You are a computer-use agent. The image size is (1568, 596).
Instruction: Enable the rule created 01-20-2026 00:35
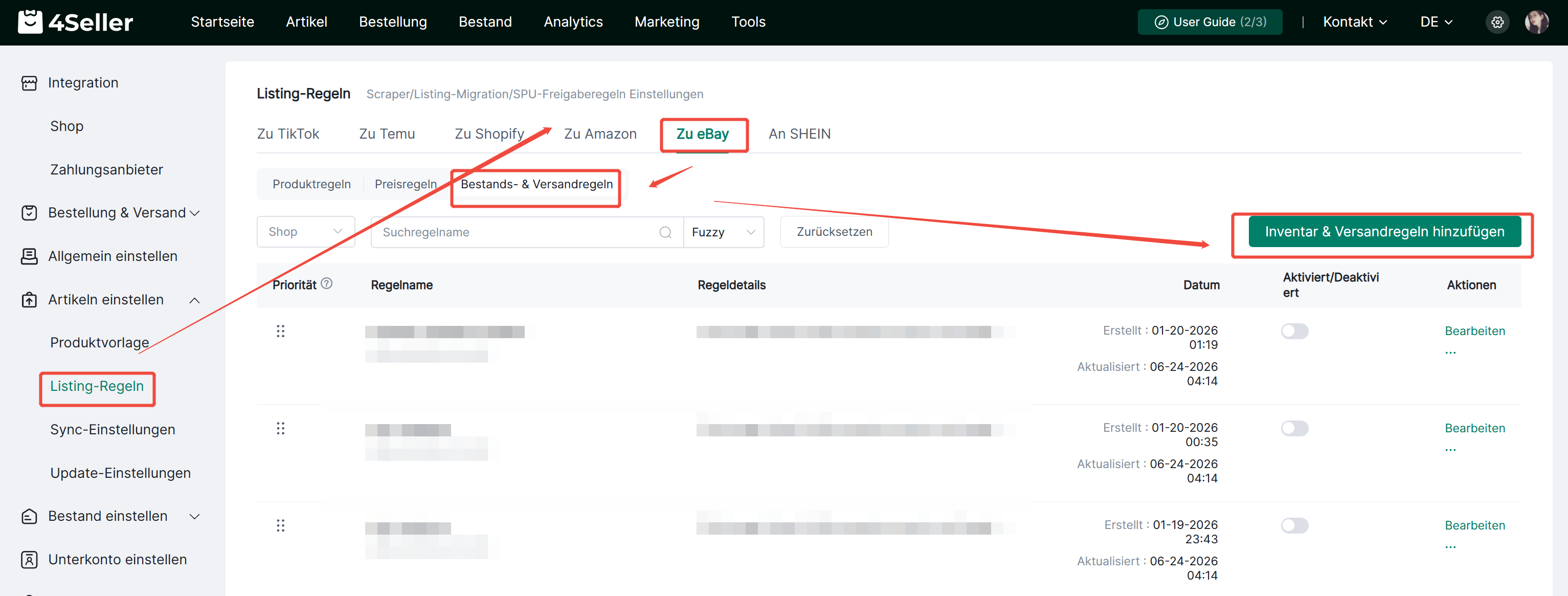click(1294, 428)
